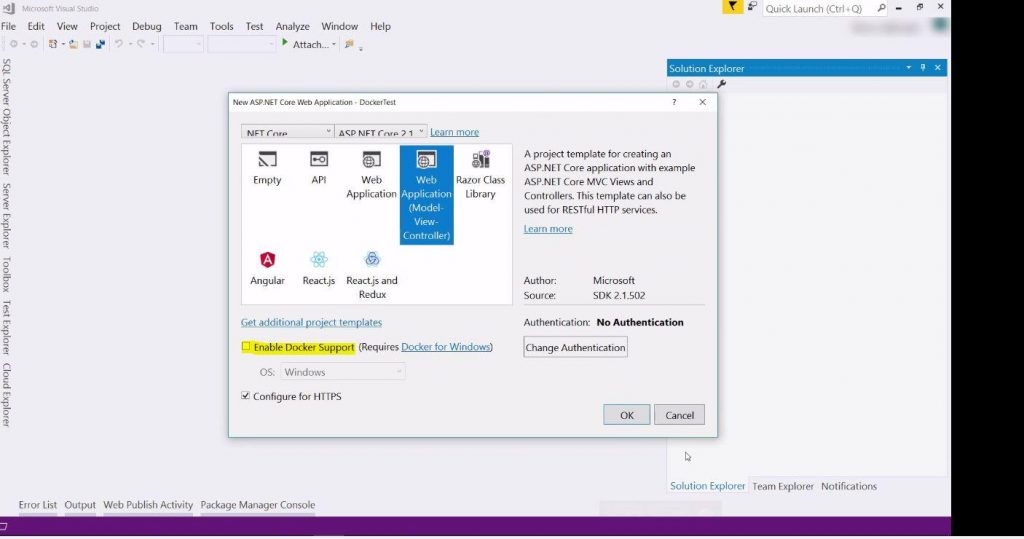This screenshot has height=539, width=1024.
Task: Click the find in files toolbar icon
Action: click(x=349, y=44)
